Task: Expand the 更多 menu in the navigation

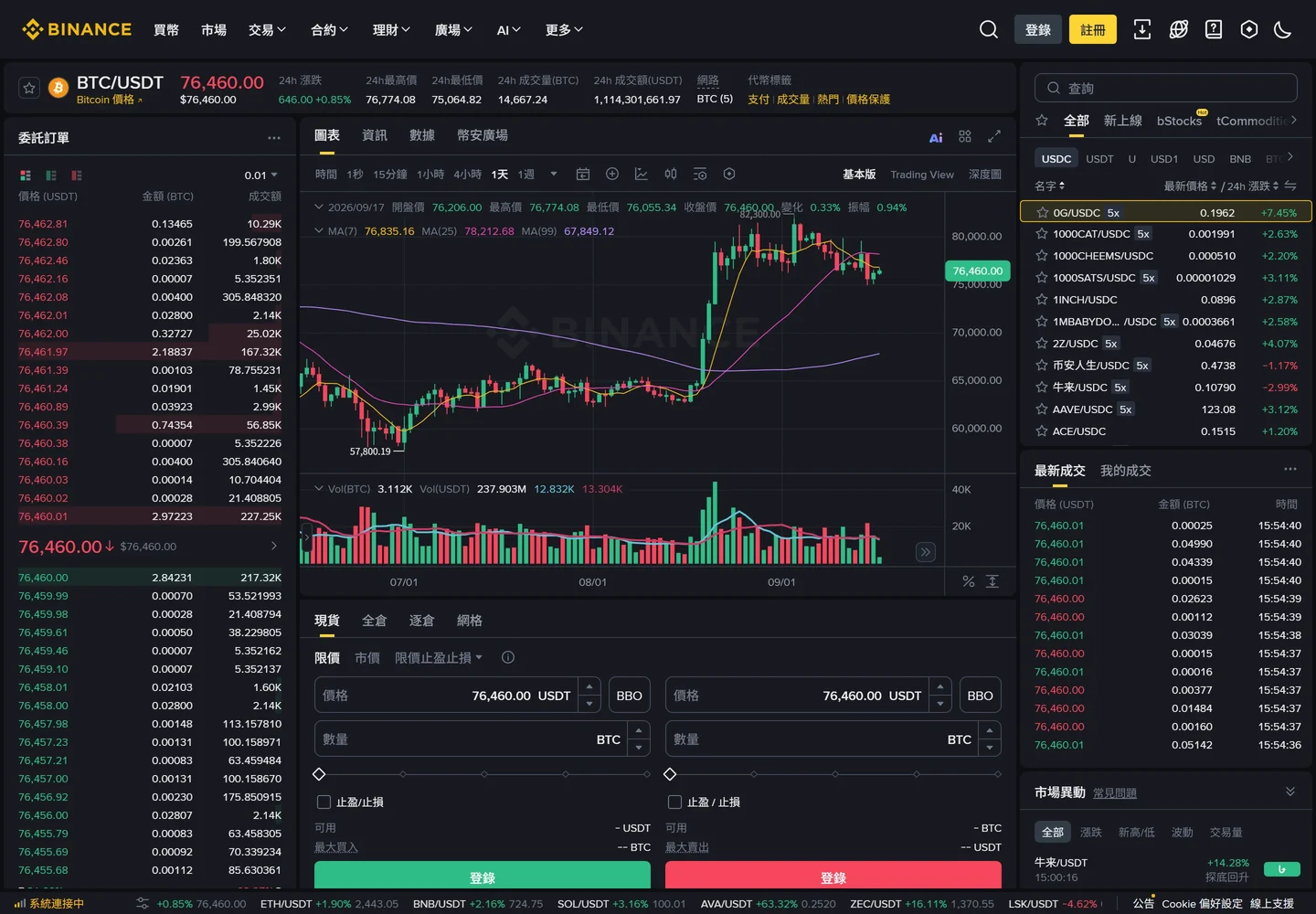Action: pyautogui.click(x=564, y=30)
